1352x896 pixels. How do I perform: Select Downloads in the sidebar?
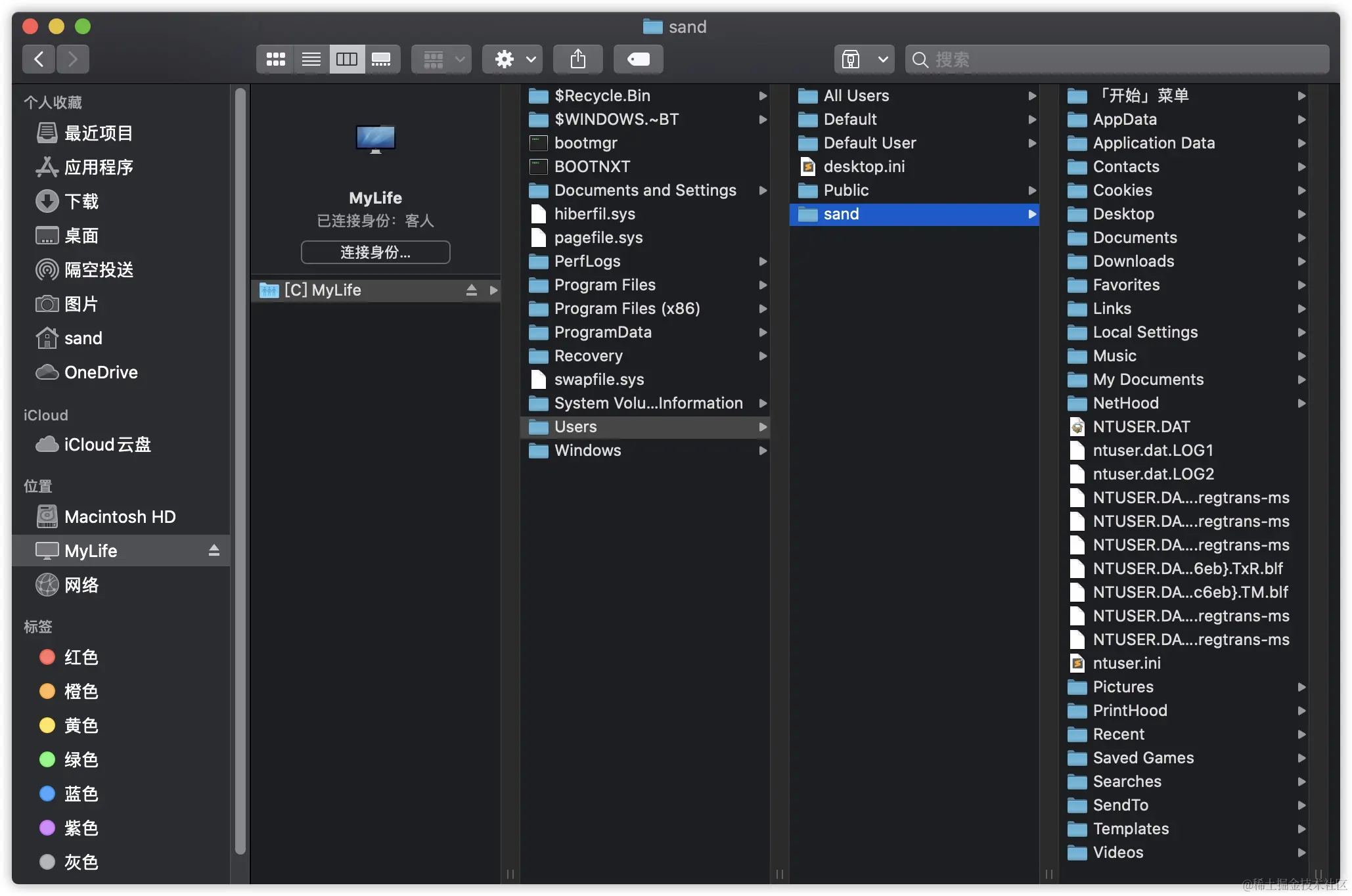coord(81,202)
